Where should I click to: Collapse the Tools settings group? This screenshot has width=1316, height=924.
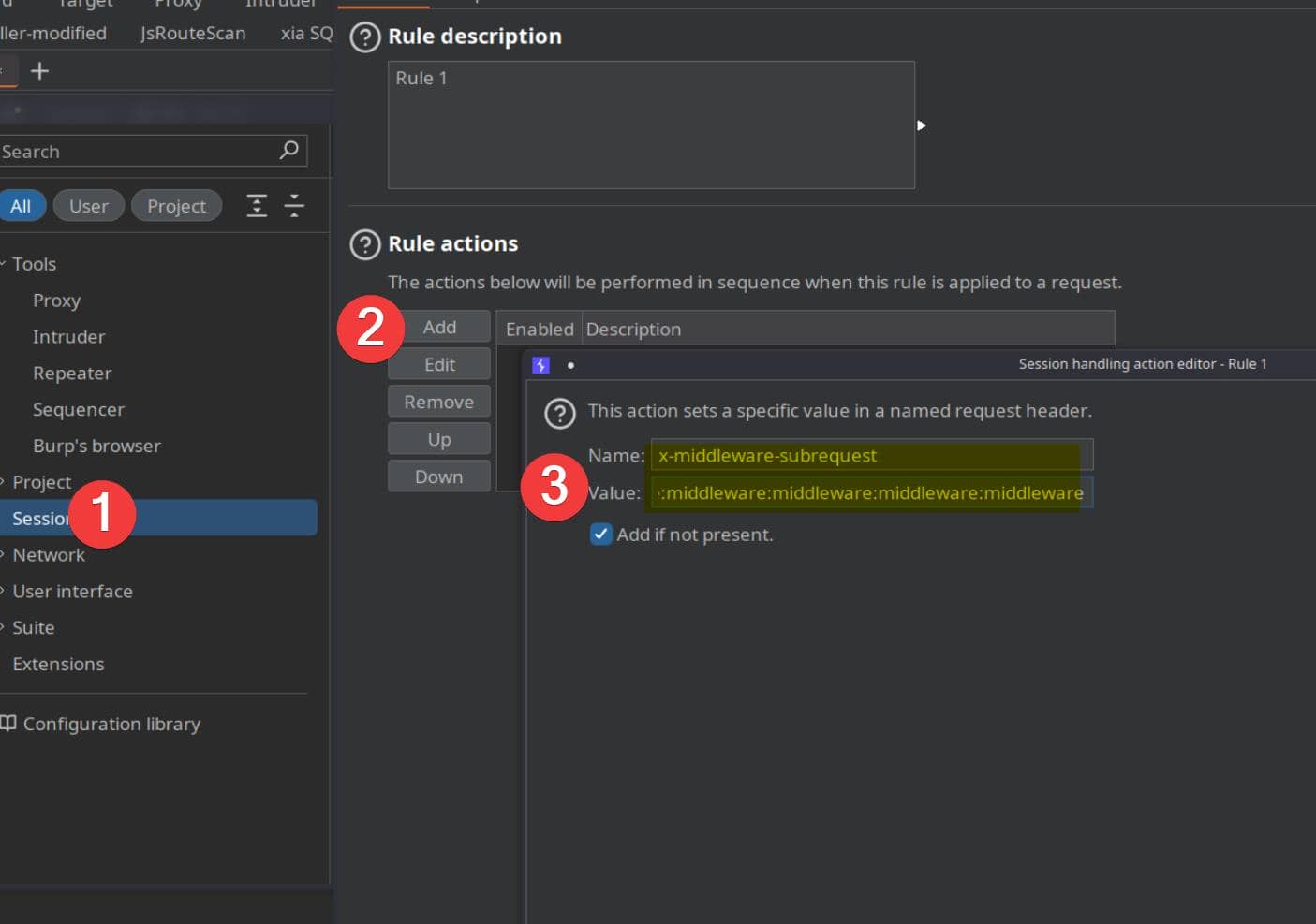point(4,264)
